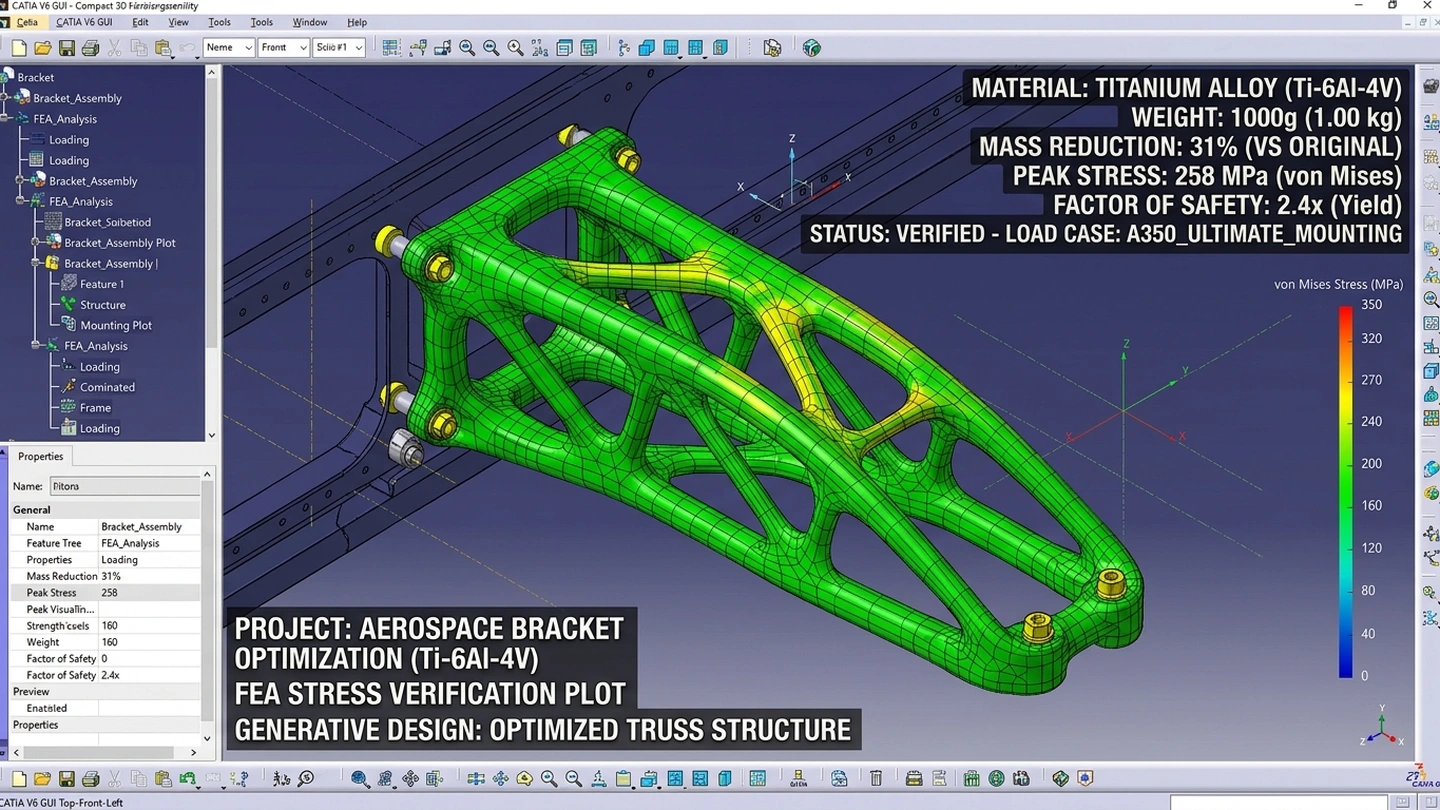This screenshot has width=1440, height=810.
Task: Select the Feature 1 tree item
Action: (102, 284)
